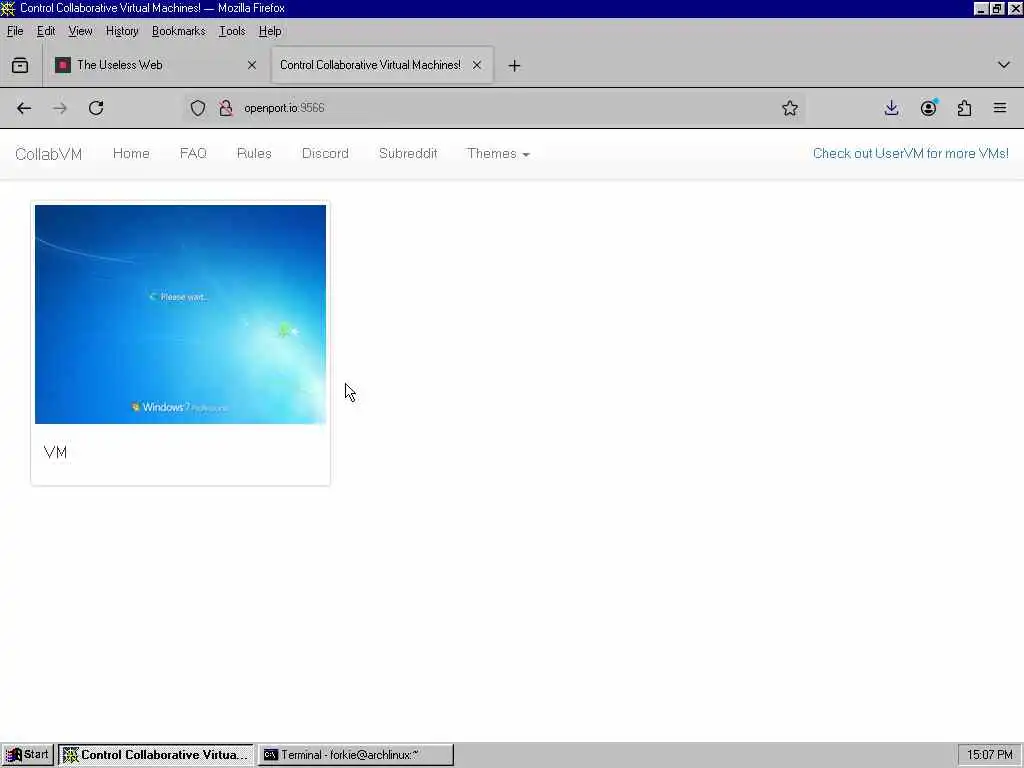Open the Edit menu
The height and width of the screenshot is (768, 1024).
click(46, 31)
